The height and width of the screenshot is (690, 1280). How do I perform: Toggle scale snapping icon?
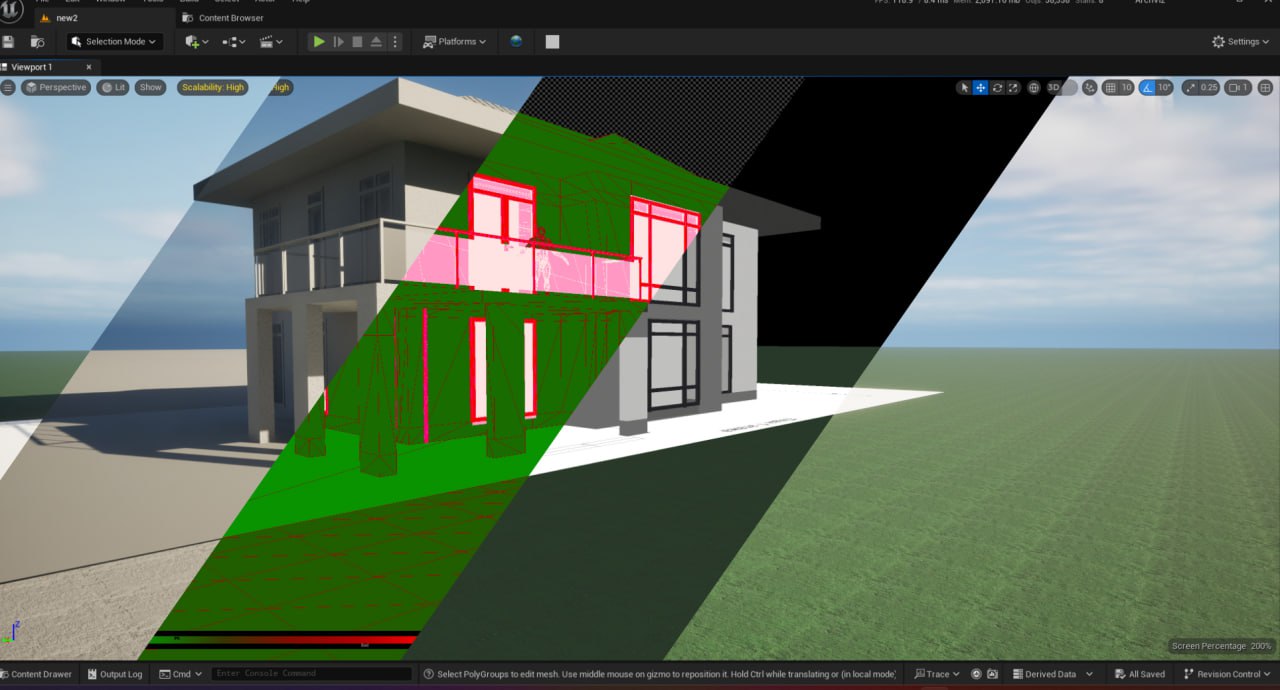pos(1190,88)
